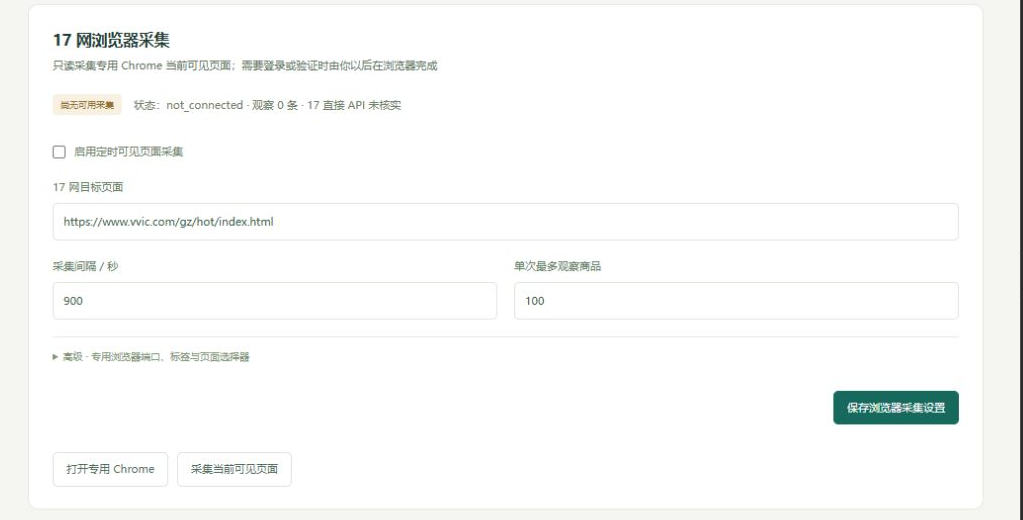Enable the 启用定时可见页面采集 checkbox
Viewport: 1023px width, 520px height.
tap(59, 152)
